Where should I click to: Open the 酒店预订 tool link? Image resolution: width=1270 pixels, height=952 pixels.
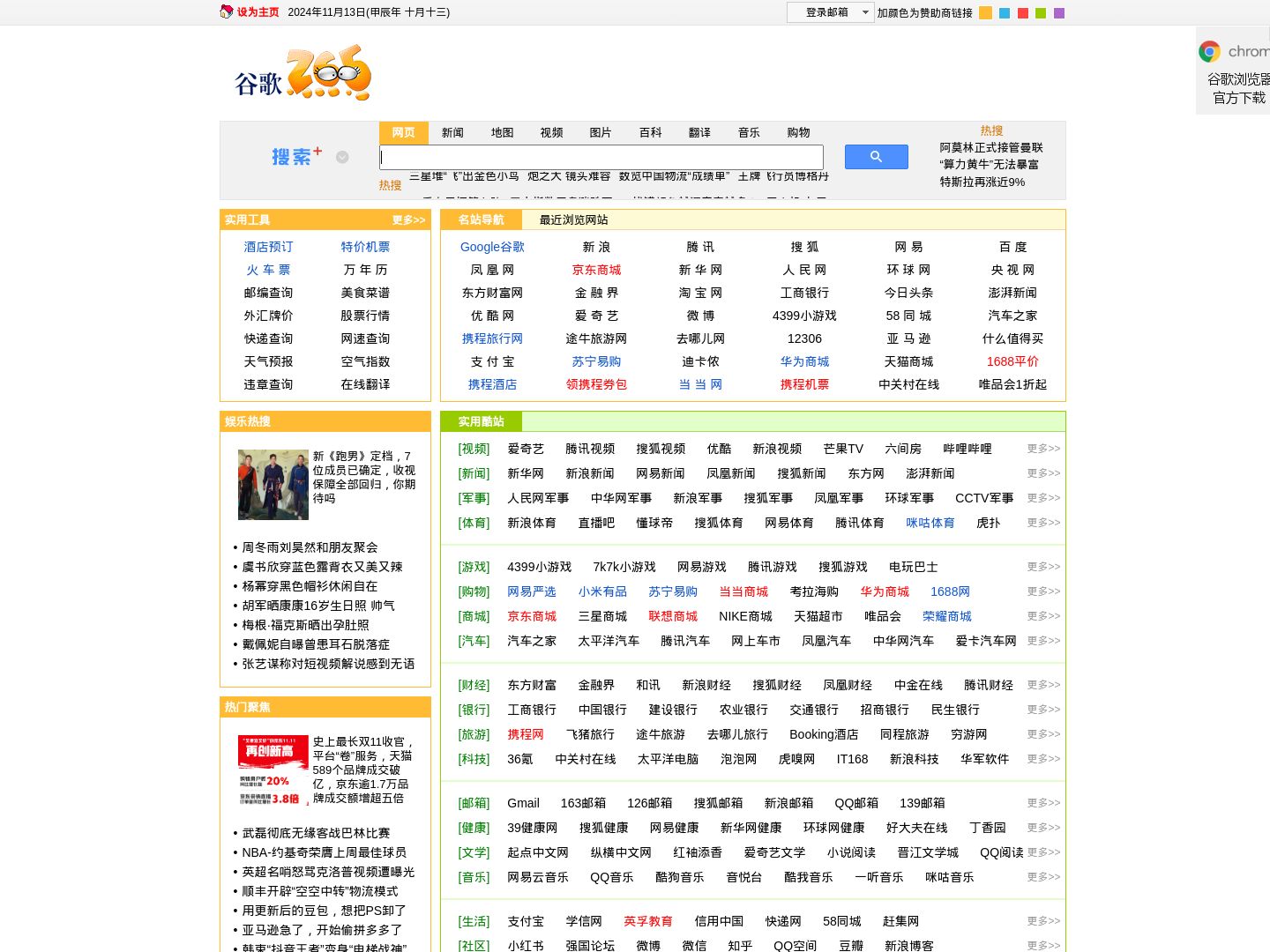(x=269, y=247)
